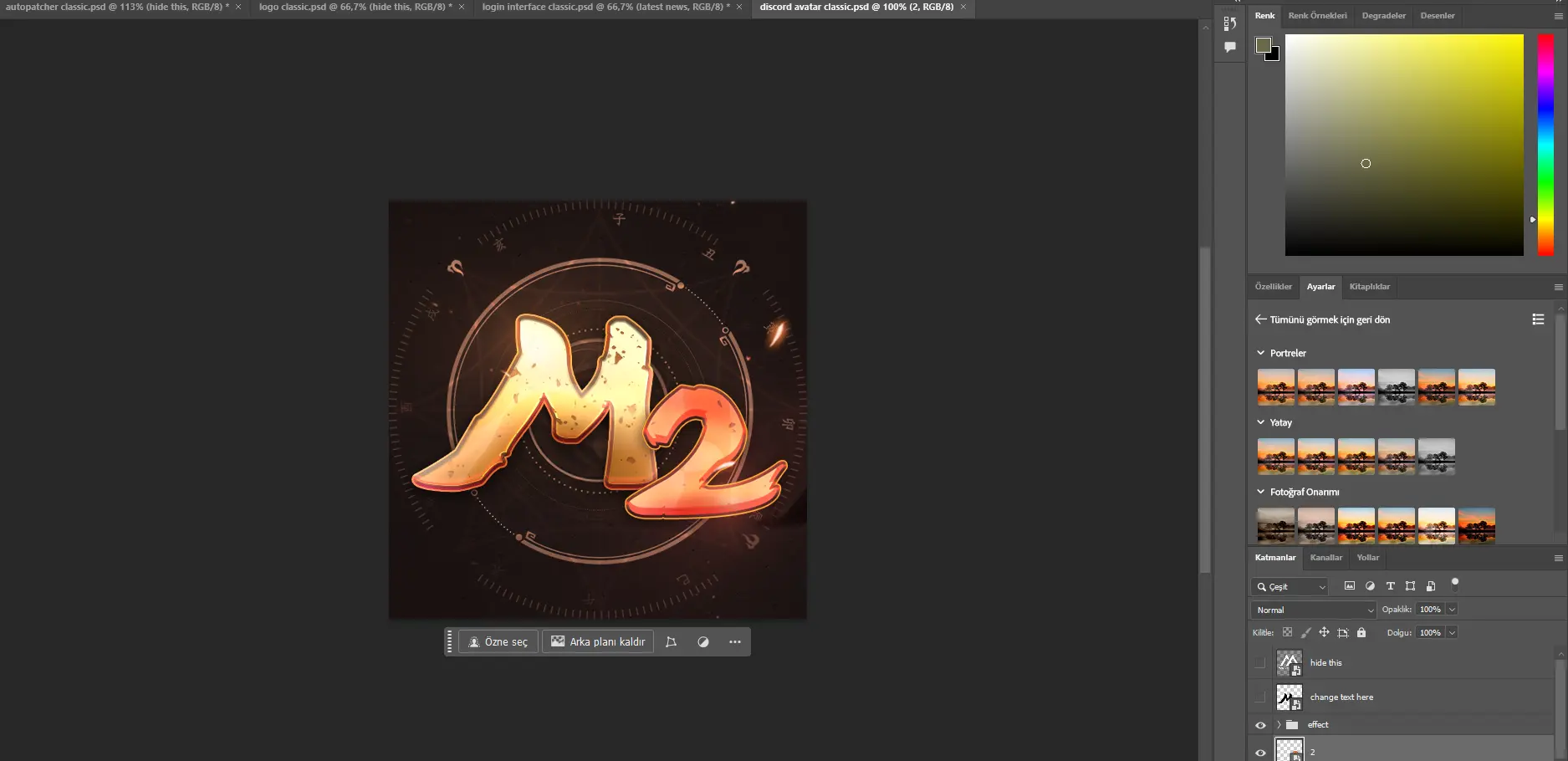The width and height of the screenshot is (1568, 761).
Task: Open the comments speech bubble panel icon
Action: (1230, 48)
